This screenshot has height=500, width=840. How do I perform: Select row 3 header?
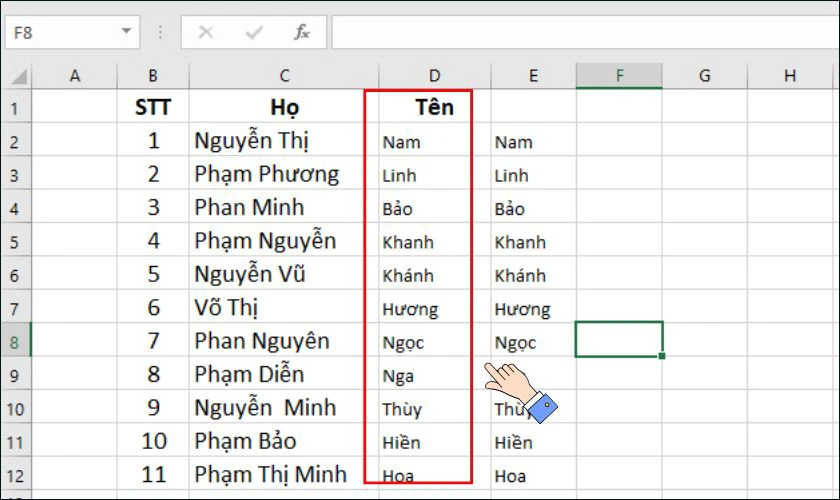pos(16,173)
